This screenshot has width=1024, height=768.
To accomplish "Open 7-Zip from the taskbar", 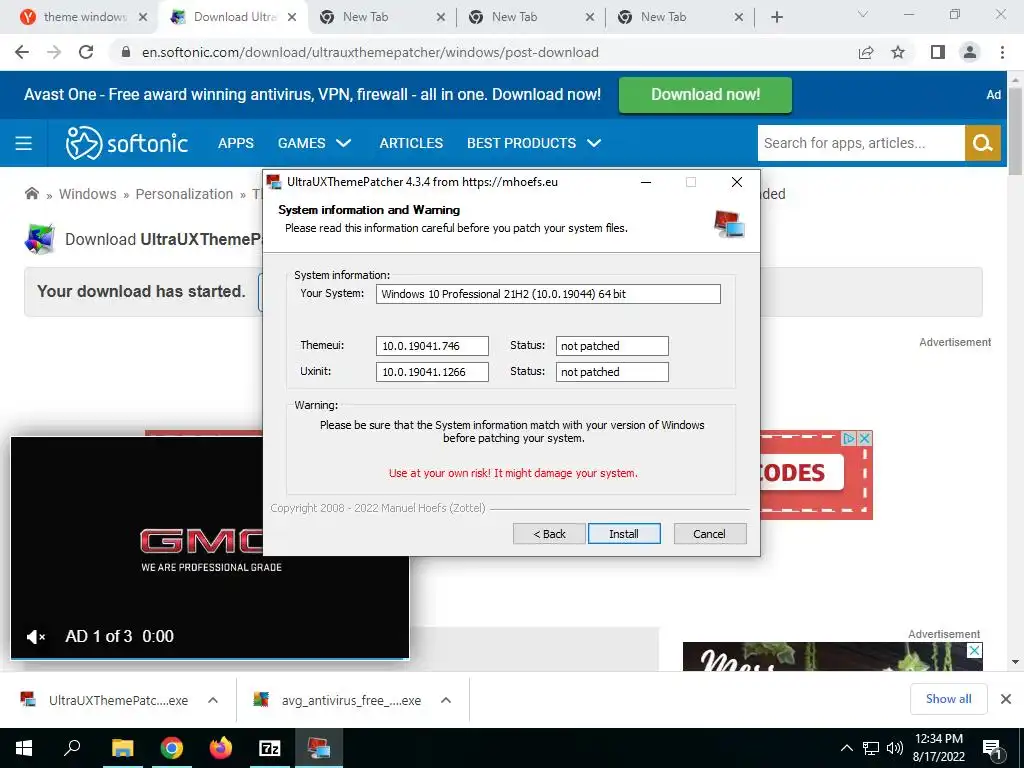I will pos(270,748).
